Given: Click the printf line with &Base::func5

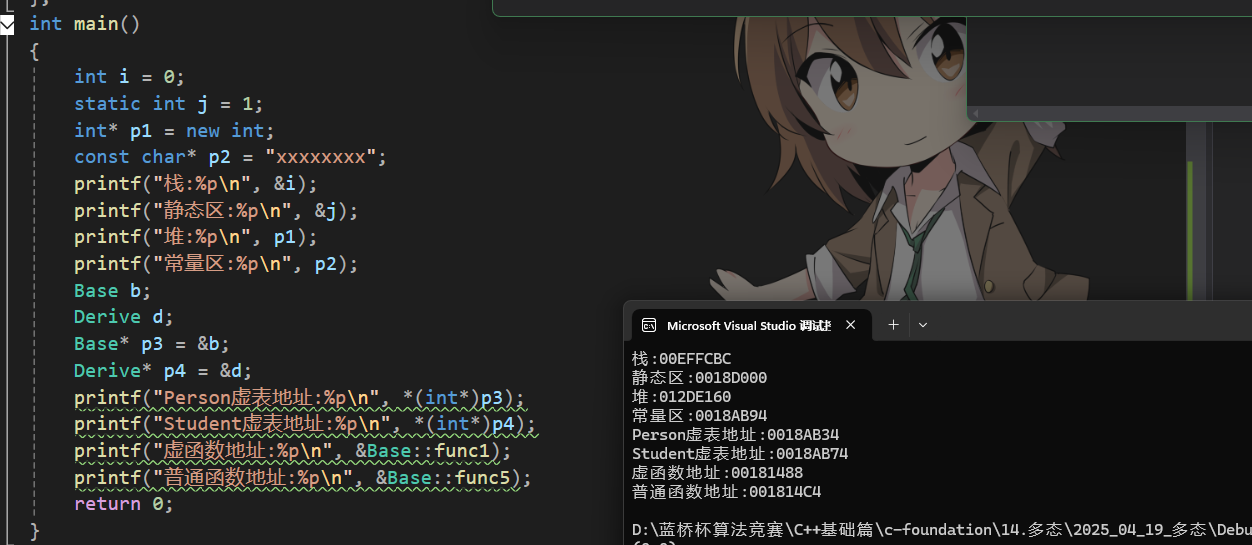Looking at the screenshot, I should click(x=303, y=477).
